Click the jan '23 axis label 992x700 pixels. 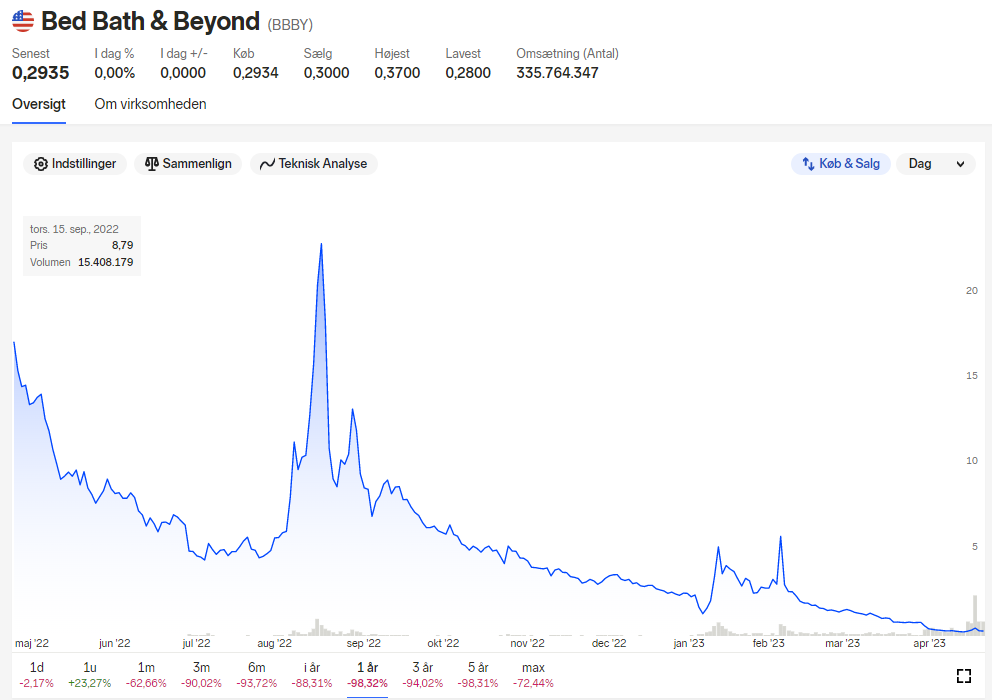[689, 644]
